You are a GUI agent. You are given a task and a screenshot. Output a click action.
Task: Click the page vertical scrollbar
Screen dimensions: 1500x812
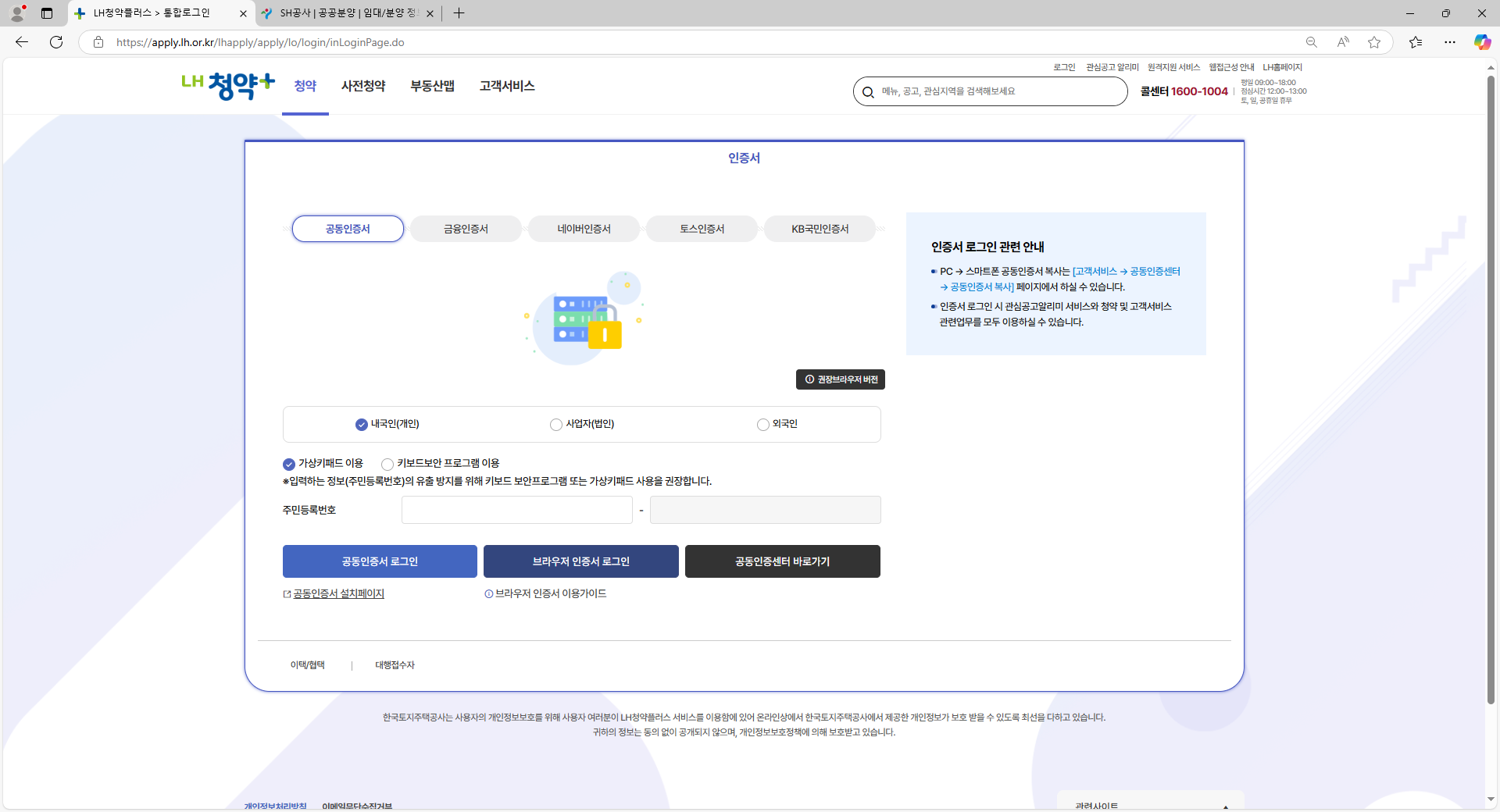1491,390
